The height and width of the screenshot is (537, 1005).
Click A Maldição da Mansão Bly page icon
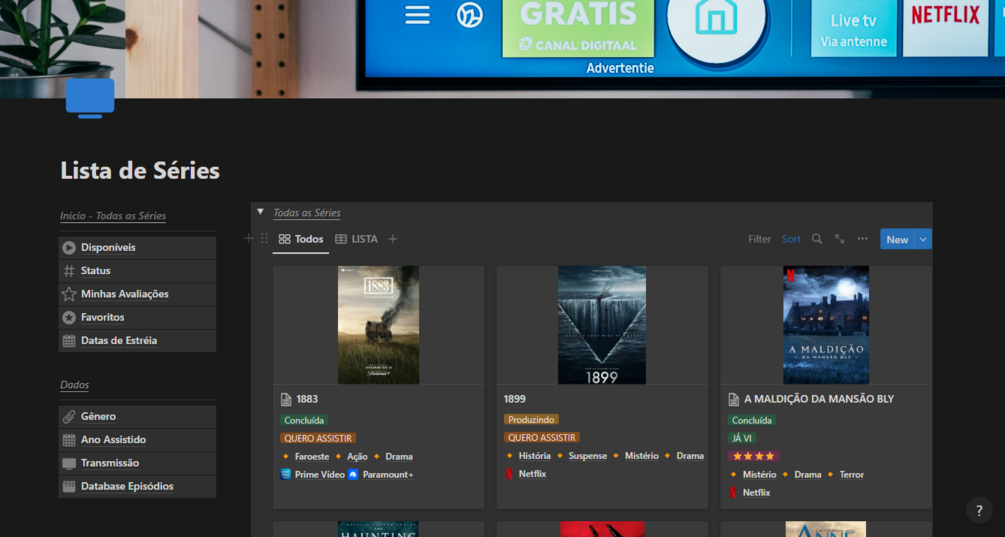click(734, 399)
